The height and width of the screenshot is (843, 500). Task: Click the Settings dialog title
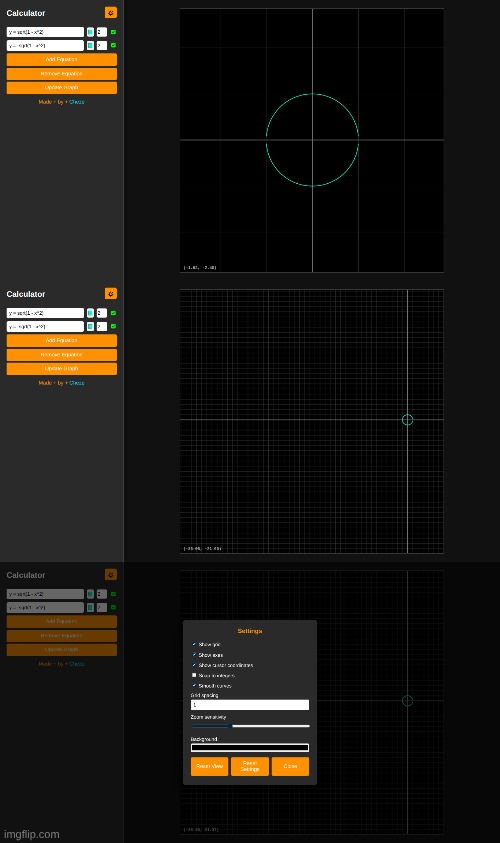[250, 631]
